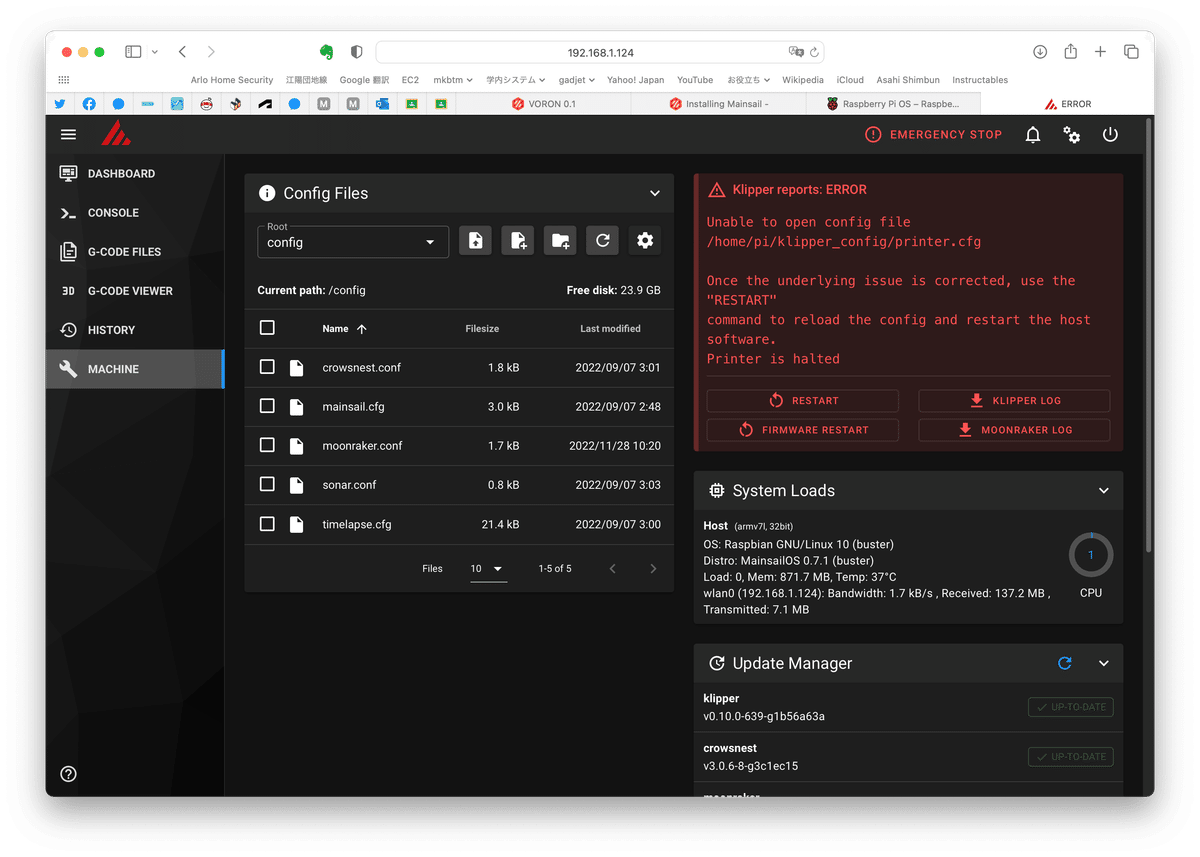The image size is (1200, 857).
Task: Collapse the System Loads panel
Action: click(x=1104, y=491)
